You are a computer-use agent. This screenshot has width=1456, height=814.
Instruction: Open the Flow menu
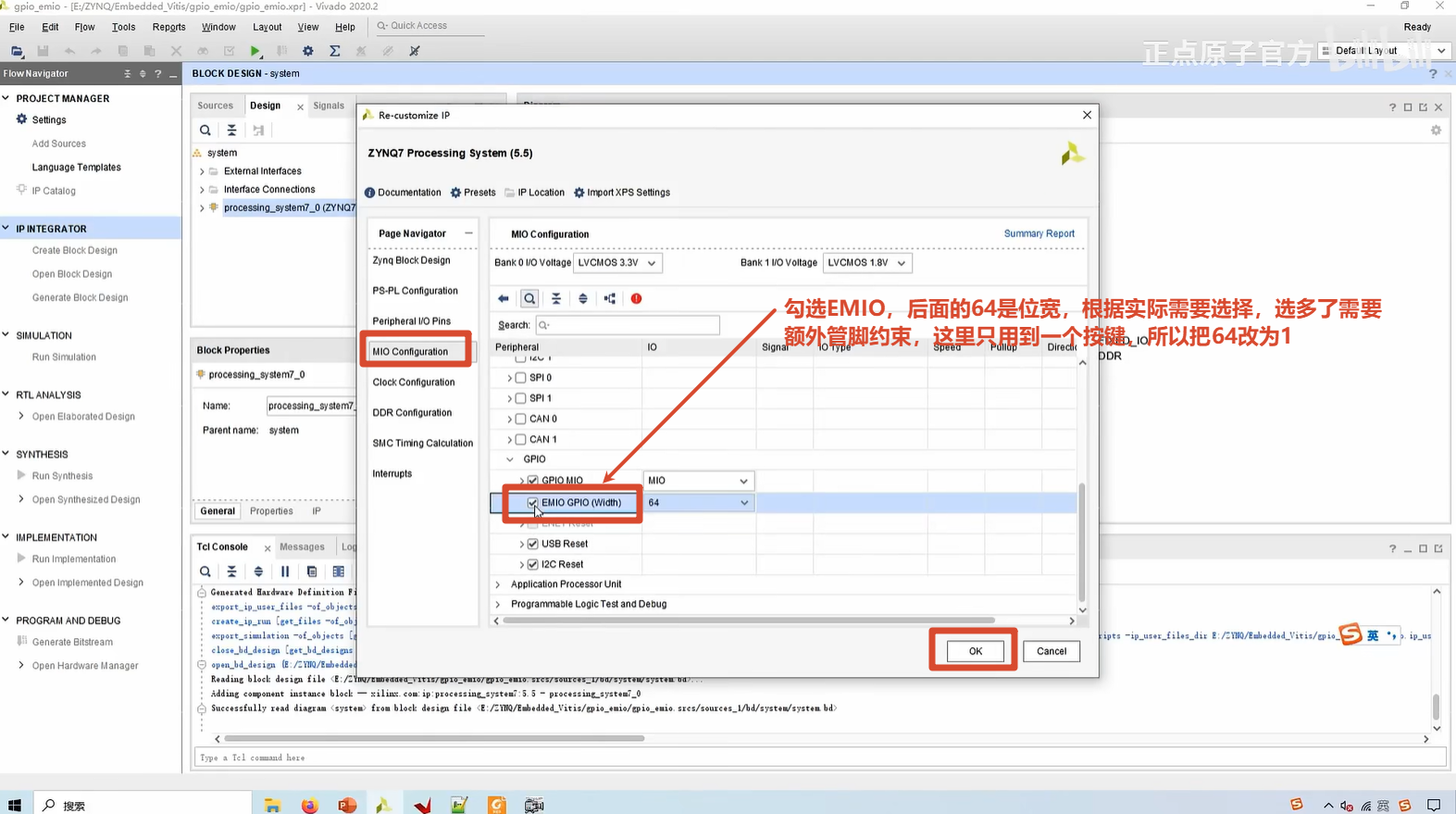pos(84,27)
